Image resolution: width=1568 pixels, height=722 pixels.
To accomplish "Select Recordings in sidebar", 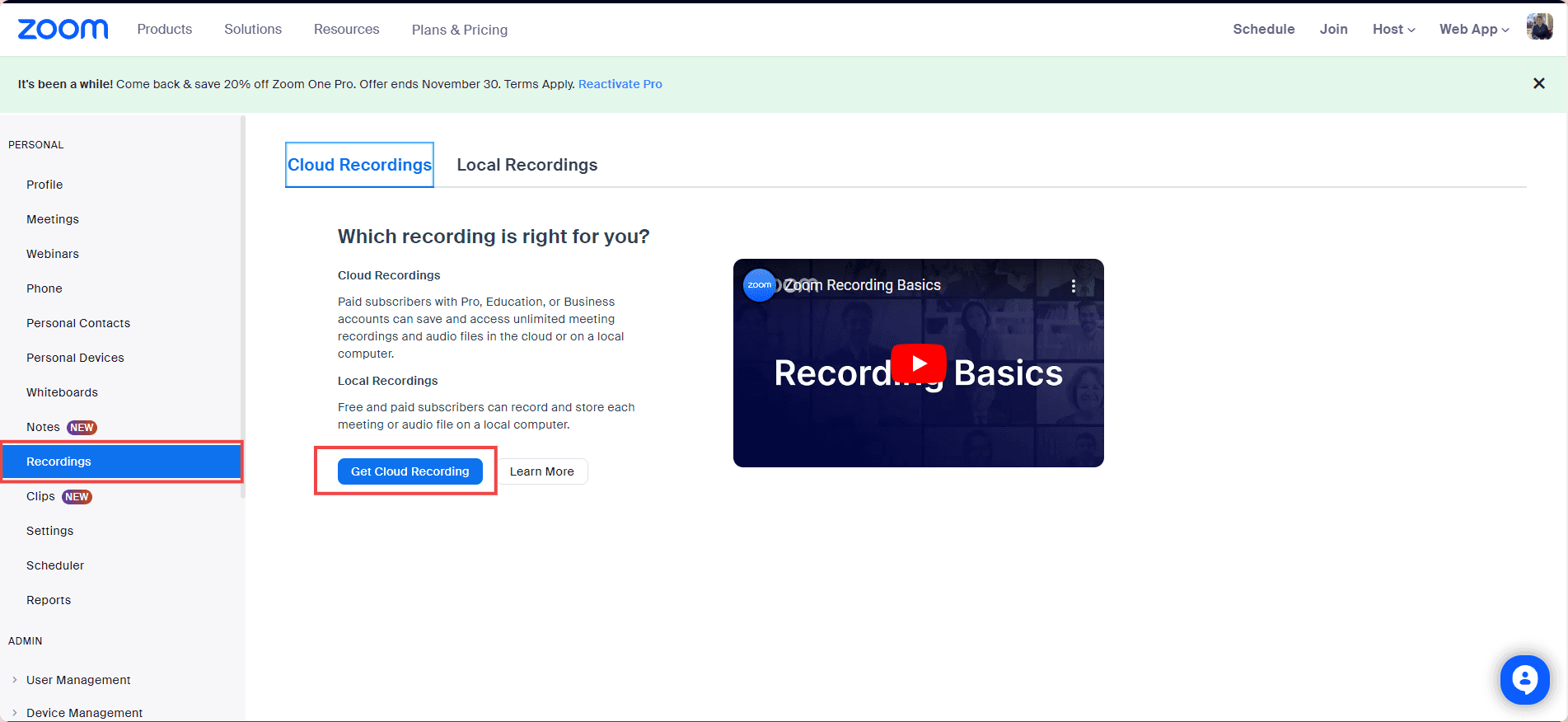I will tap(122, 462).
